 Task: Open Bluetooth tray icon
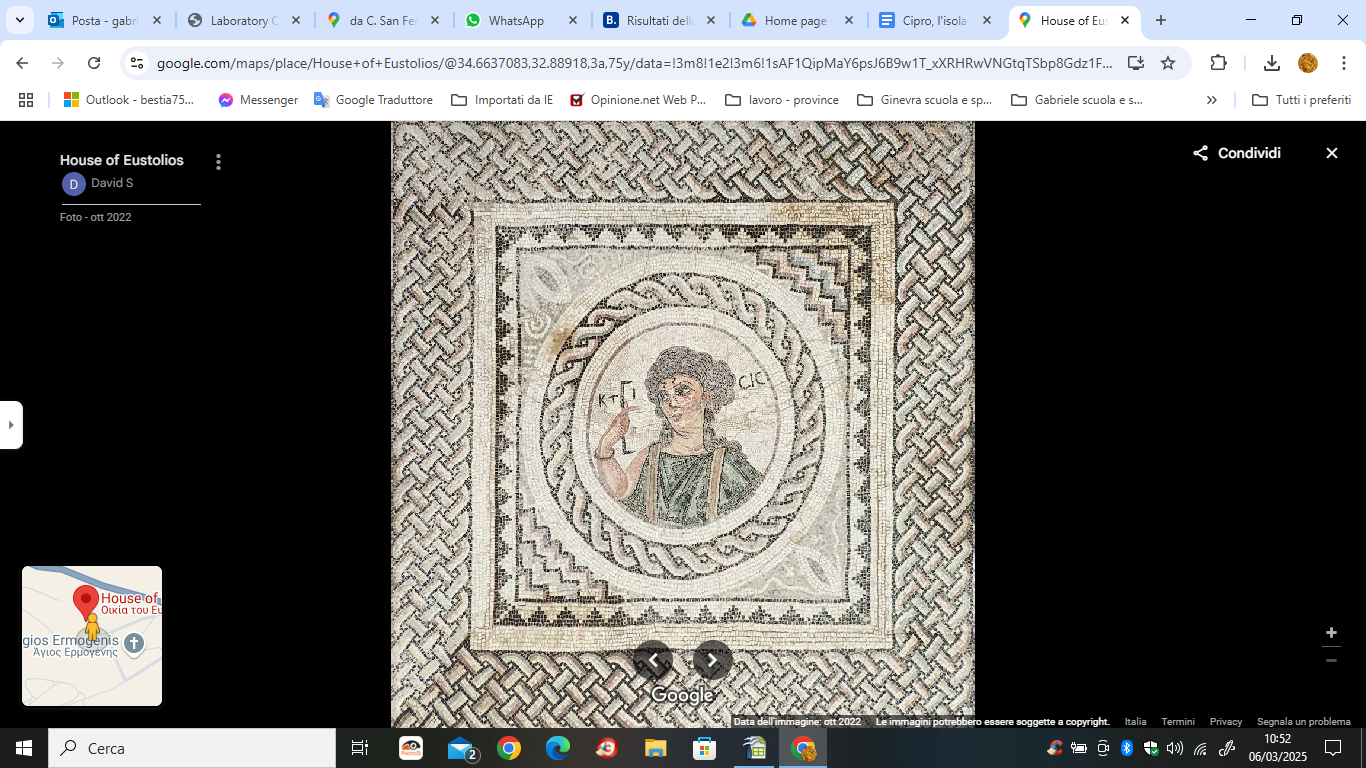1126,748
